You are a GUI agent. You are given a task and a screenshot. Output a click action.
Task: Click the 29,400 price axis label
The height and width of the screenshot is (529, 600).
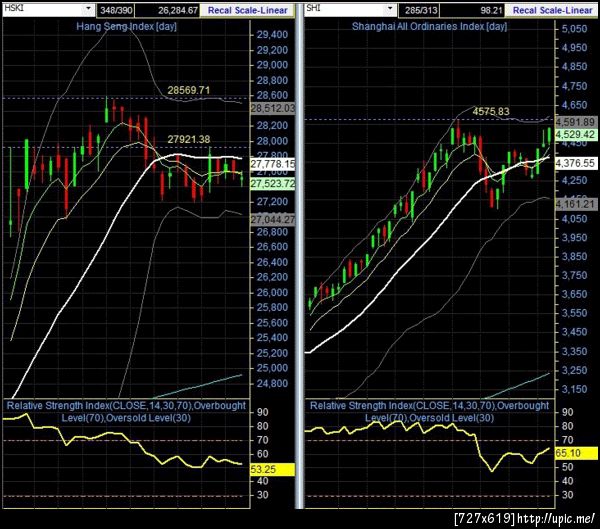[272, 35]
